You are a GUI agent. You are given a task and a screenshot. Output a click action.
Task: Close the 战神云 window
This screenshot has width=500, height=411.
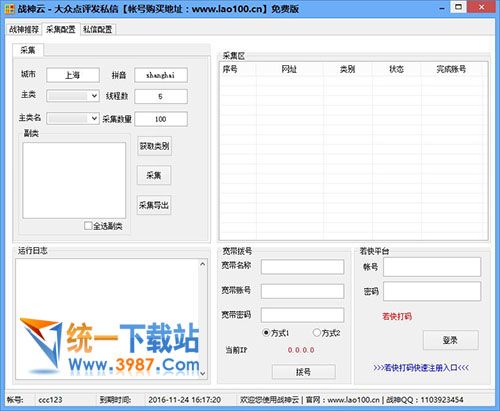[x=481, y=7]
